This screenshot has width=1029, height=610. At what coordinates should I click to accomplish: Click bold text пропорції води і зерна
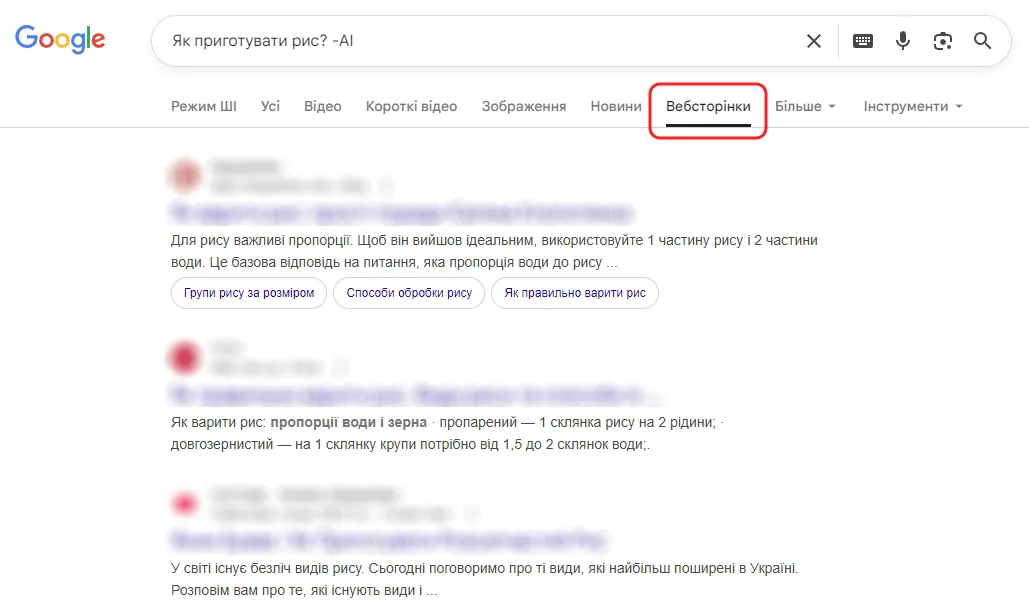[348, 422]
